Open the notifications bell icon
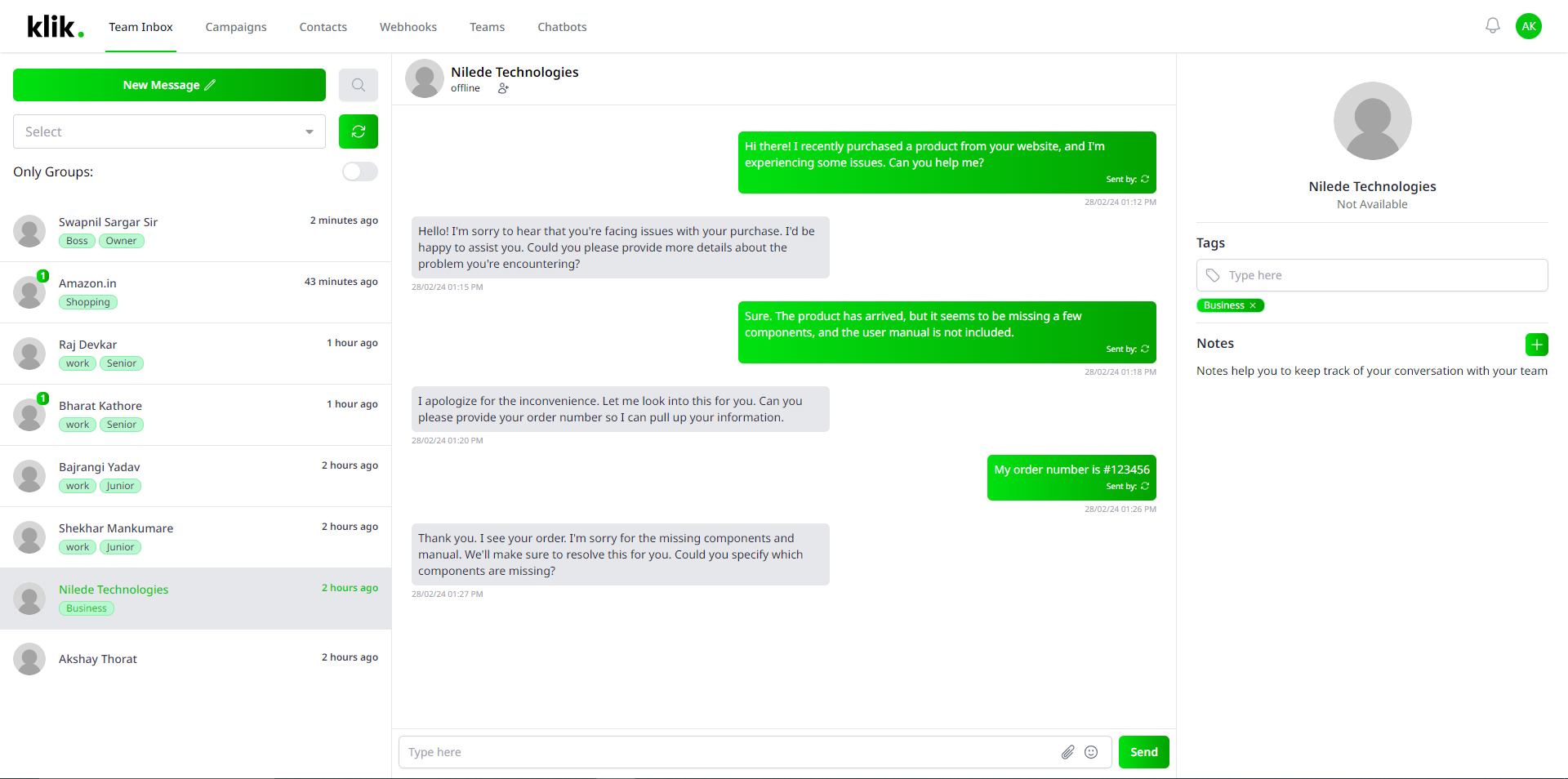This screenshot has width=1568, height=779. (1493, 26)
